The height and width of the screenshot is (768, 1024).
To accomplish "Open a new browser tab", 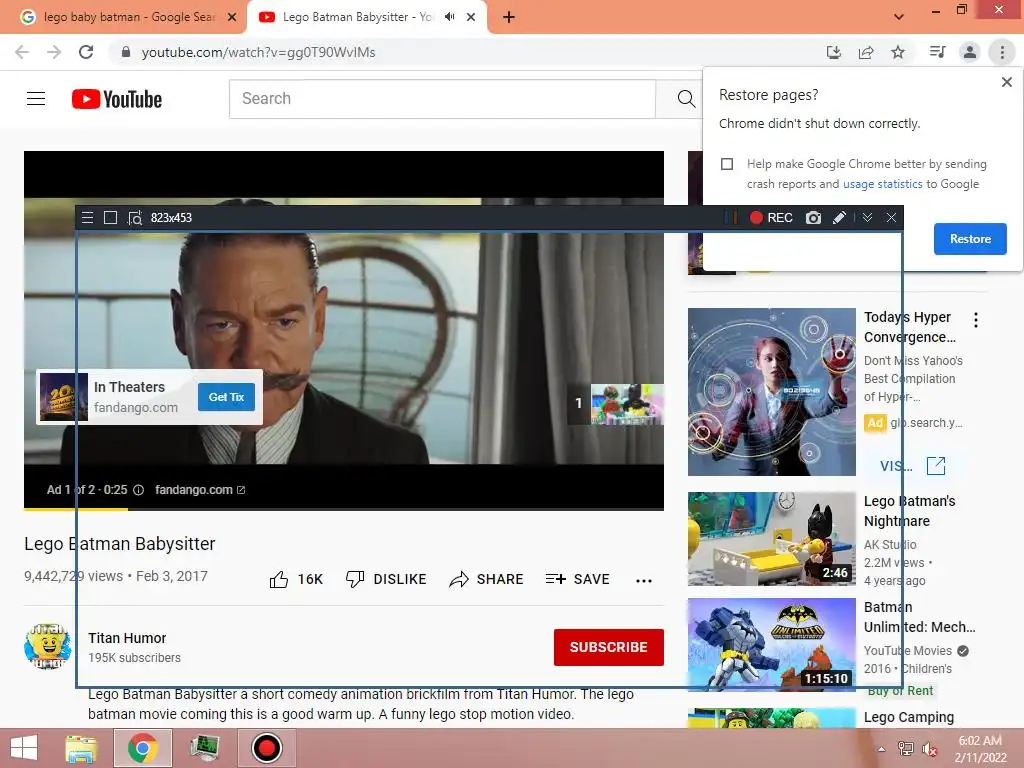I will click(x=509, y=17).
